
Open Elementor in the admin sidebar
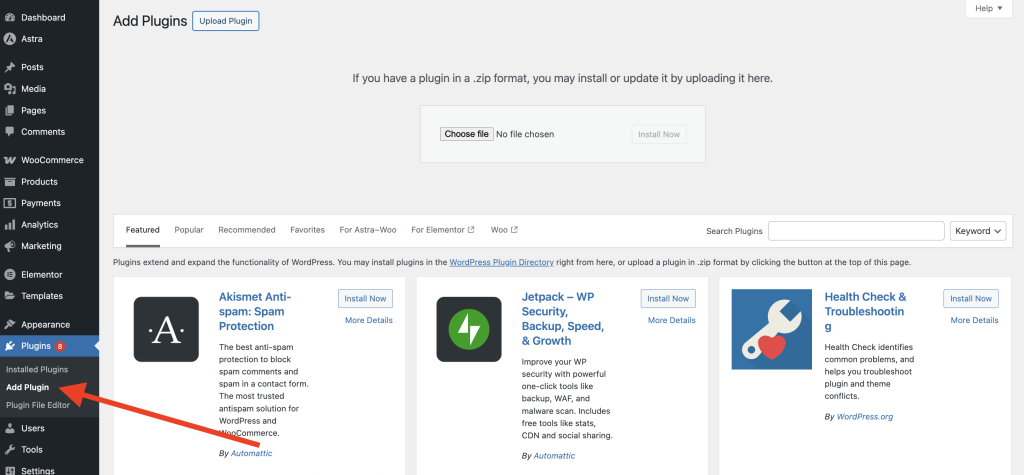[x=41, y=274]
